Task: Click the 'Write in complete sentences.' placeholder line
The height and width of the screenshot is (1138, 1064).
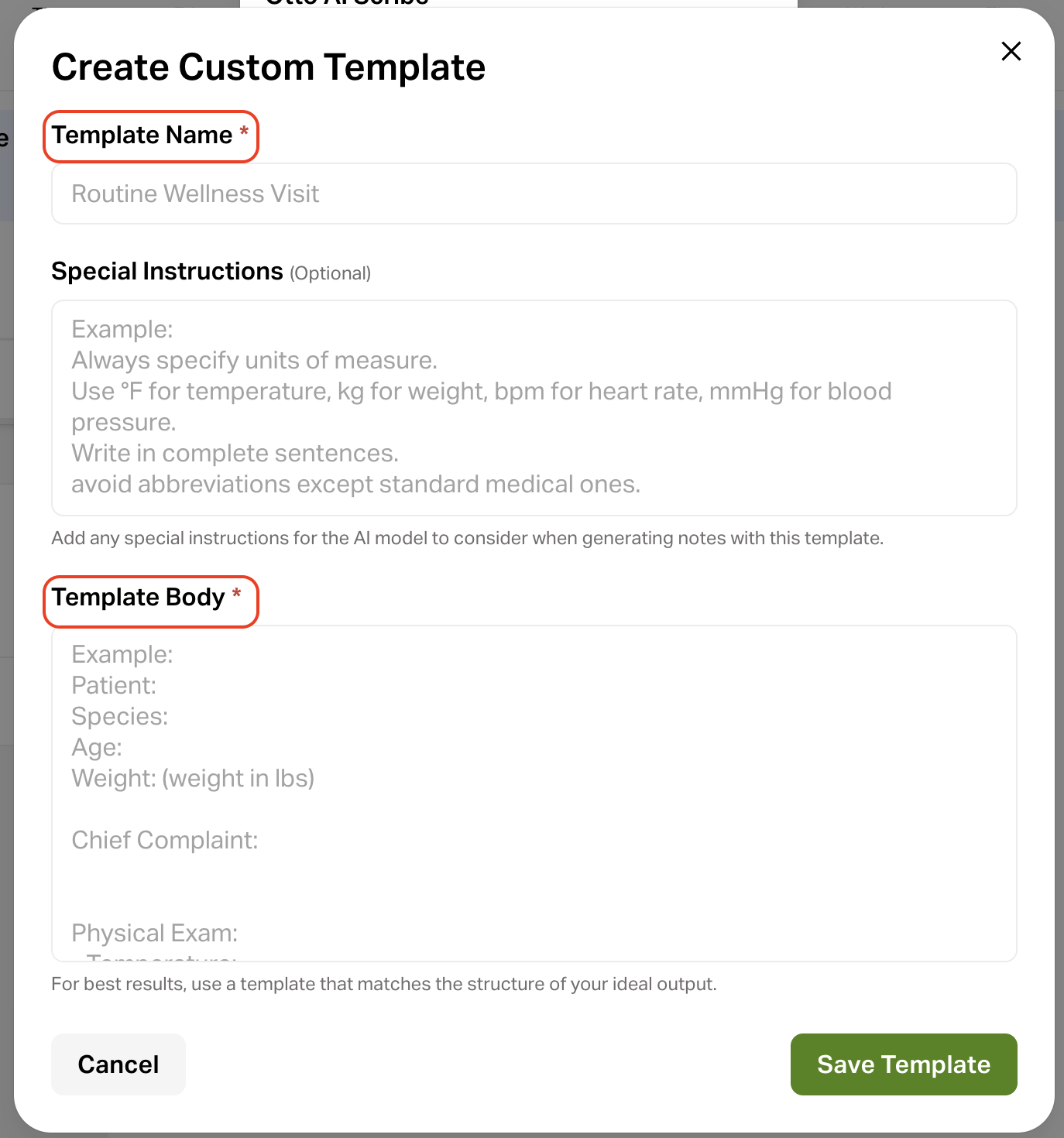Action: pyautogui.click(x=235, y=453)
